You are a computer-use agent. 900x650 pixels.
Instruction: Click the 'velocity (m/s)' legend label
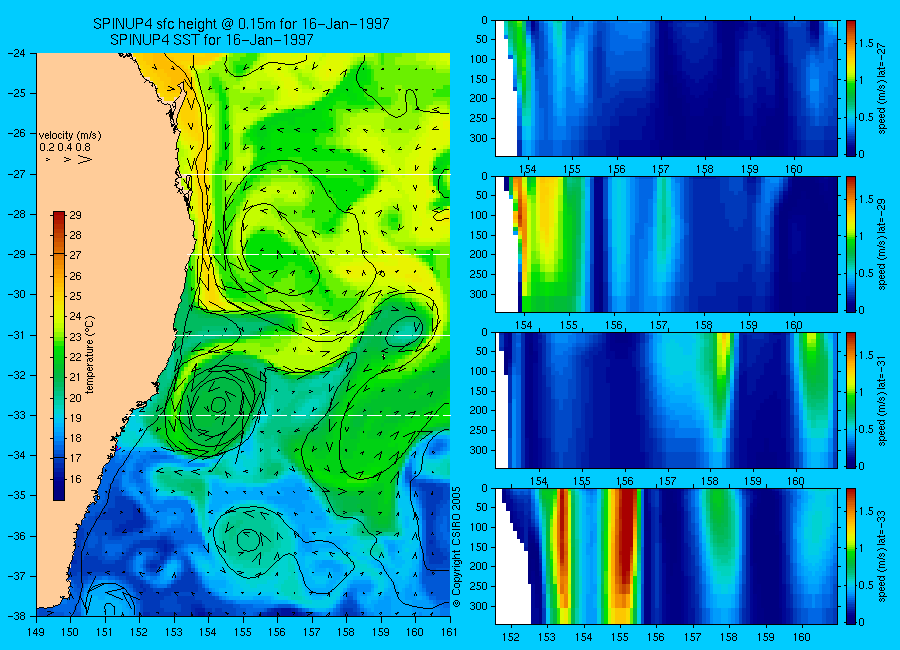pos(70,136)
